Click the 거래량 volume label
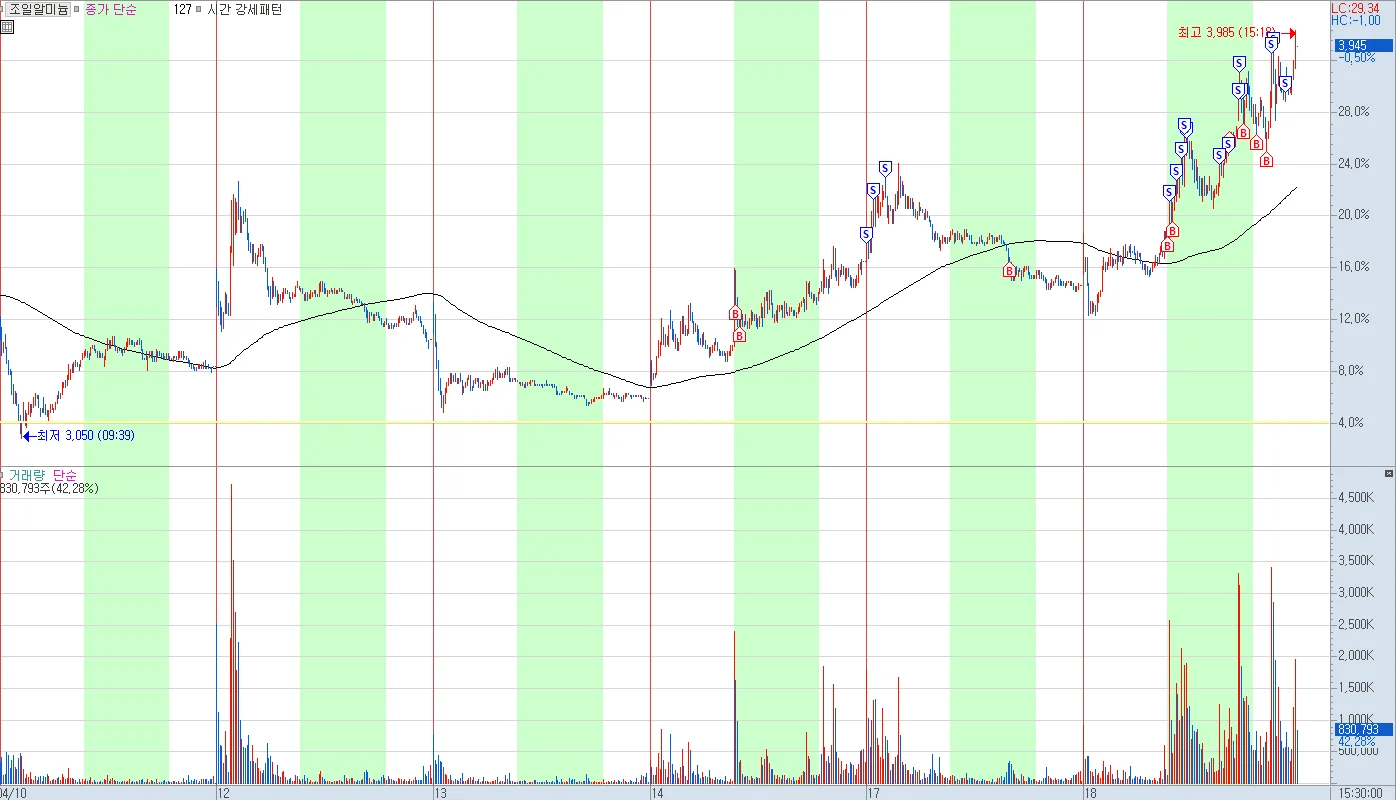 27,475
